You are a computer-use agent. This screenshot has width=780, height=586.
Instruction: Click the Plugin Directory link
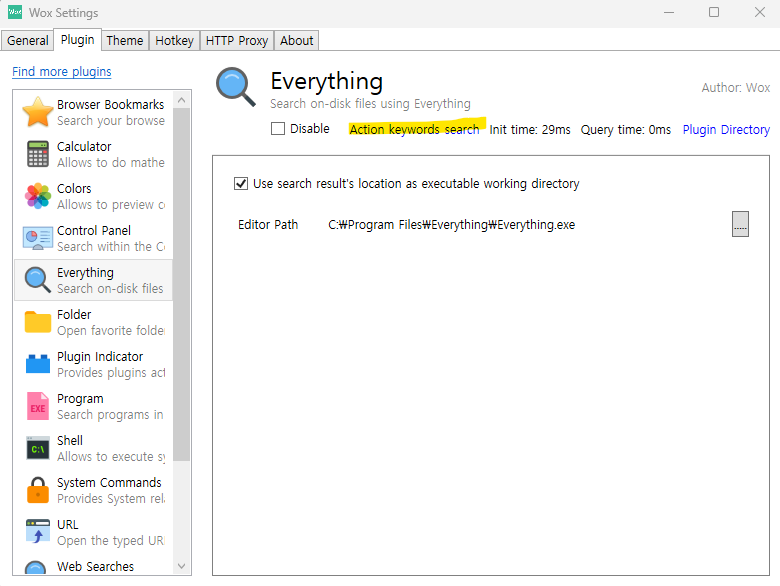tap(726, 129)
